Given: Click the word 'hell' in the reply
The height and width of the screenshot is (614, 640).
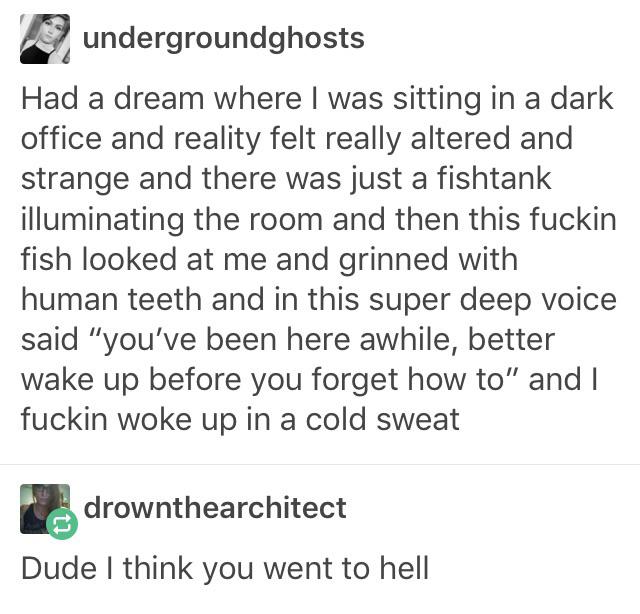Looking at the screenshot, I should pyautogui.click(x=404, y=567).
